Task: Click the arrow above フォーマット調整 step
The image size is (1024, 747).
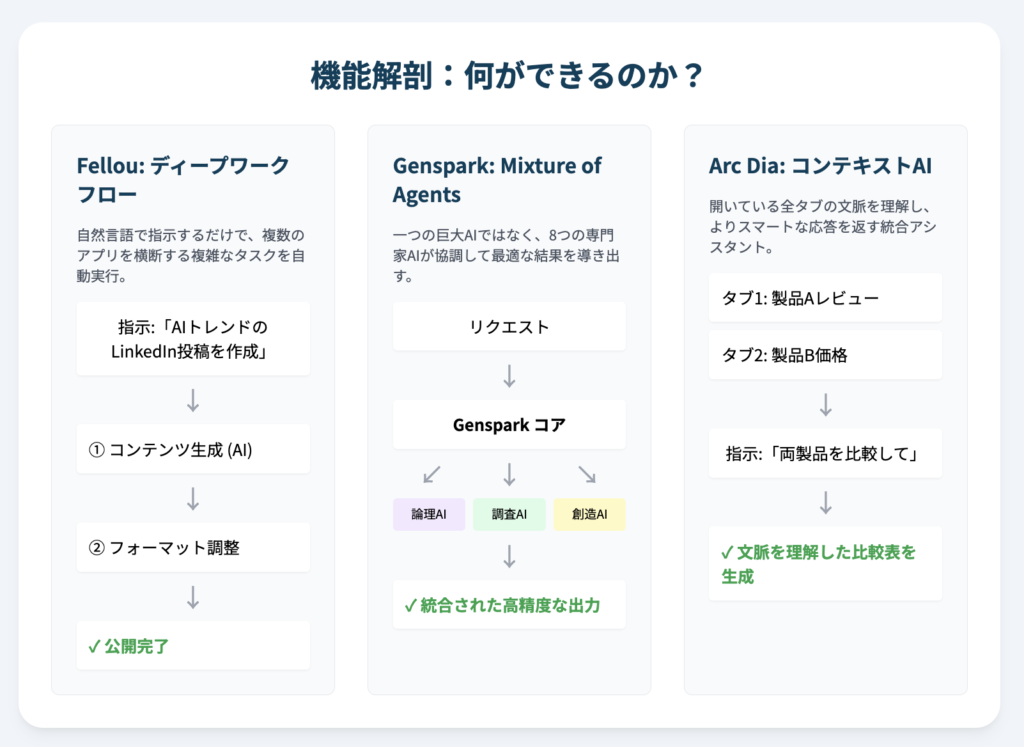Action: pos(193,498)
